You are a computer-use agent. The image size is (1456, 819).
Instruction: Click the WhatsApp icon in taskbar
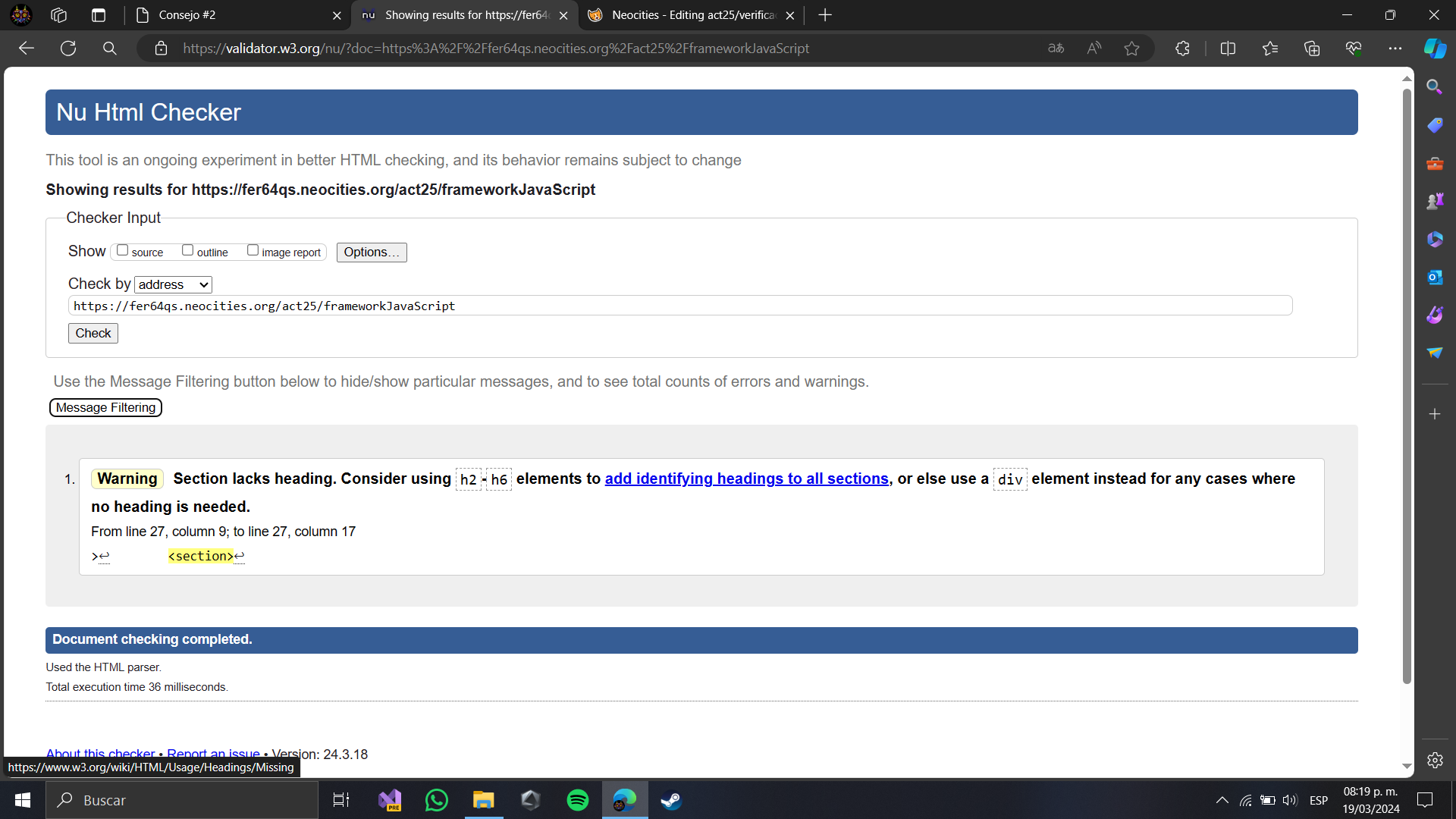coord(436,800)
